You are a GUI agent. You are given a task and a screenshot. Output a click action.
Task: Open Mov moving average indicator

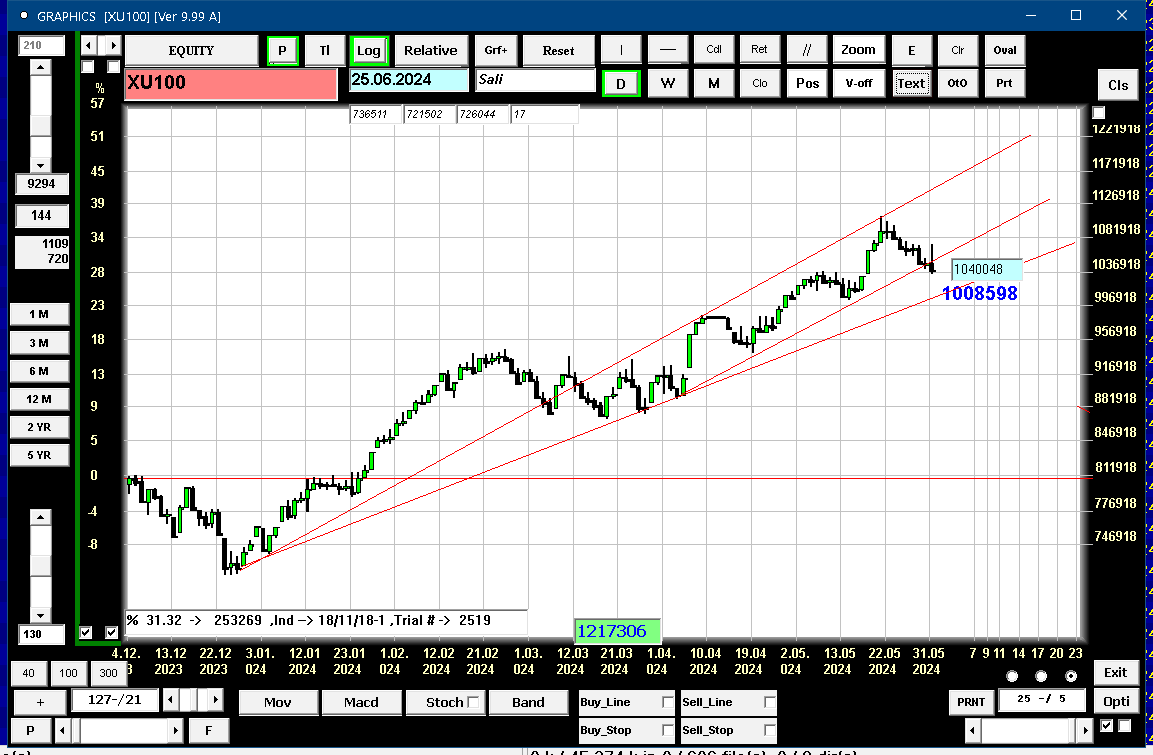click(278, 702)
